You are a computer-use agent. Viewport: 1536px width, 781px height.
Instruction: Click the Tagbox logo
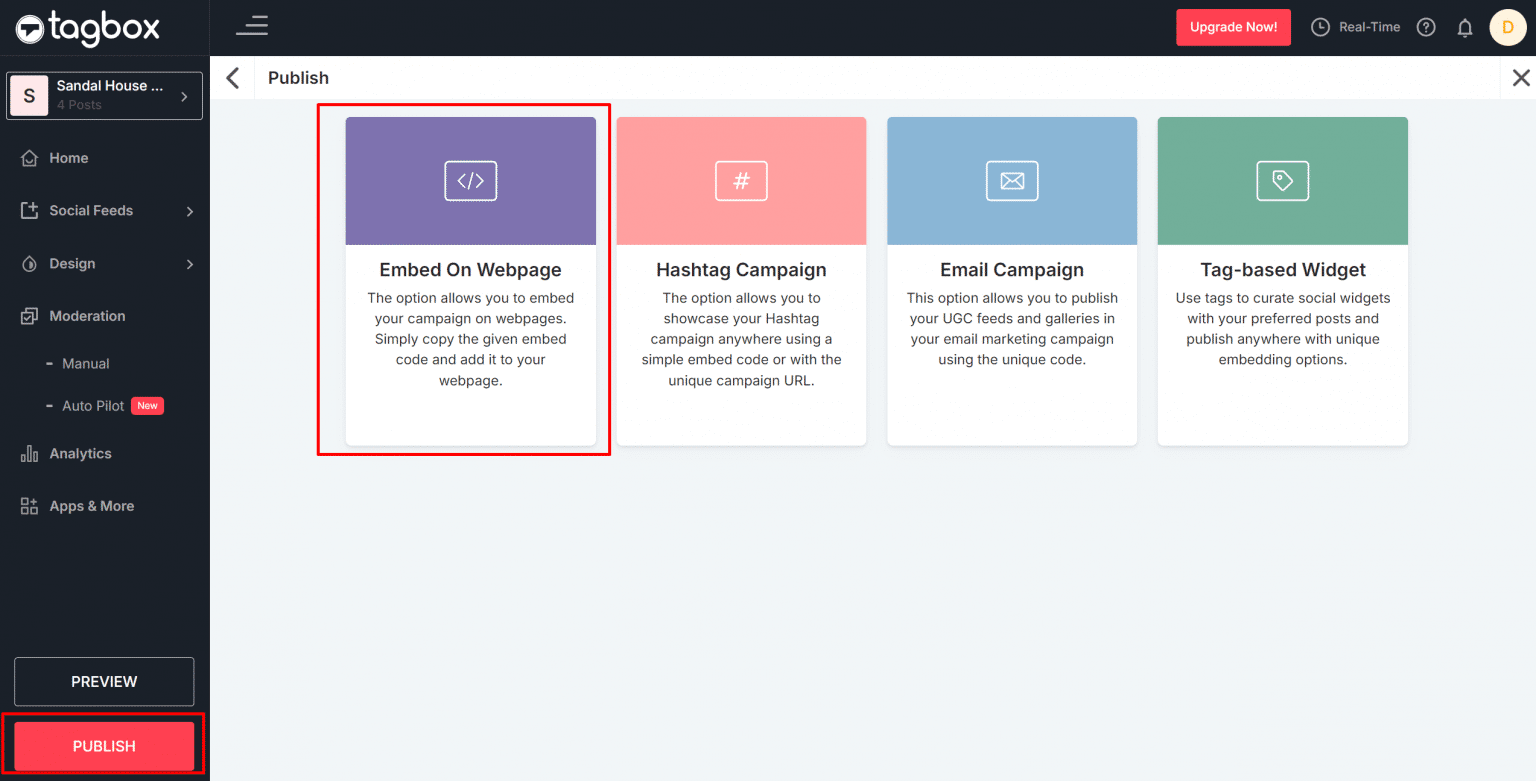point(88,28)
